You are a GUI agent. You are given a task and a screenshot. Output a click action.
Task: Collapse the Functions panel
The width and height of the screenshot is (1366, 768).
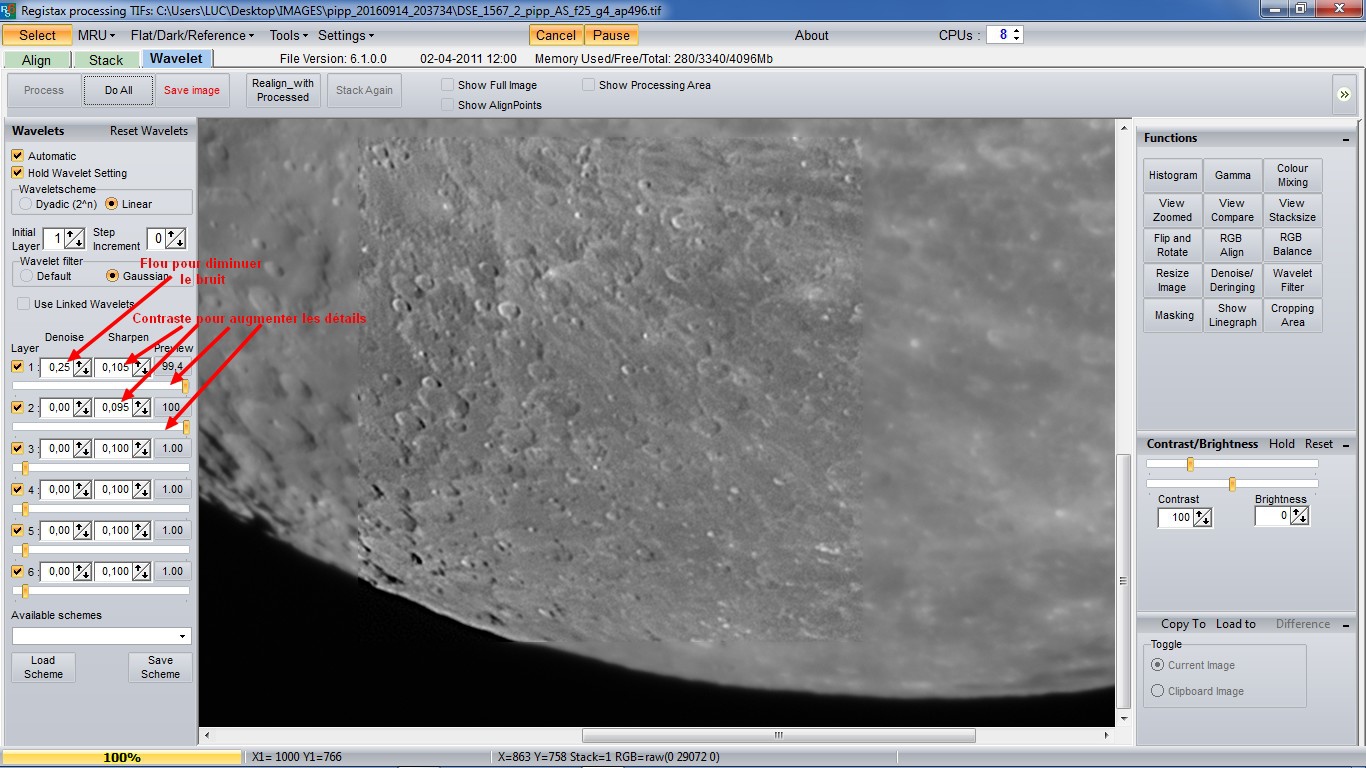coord(1346,139)
